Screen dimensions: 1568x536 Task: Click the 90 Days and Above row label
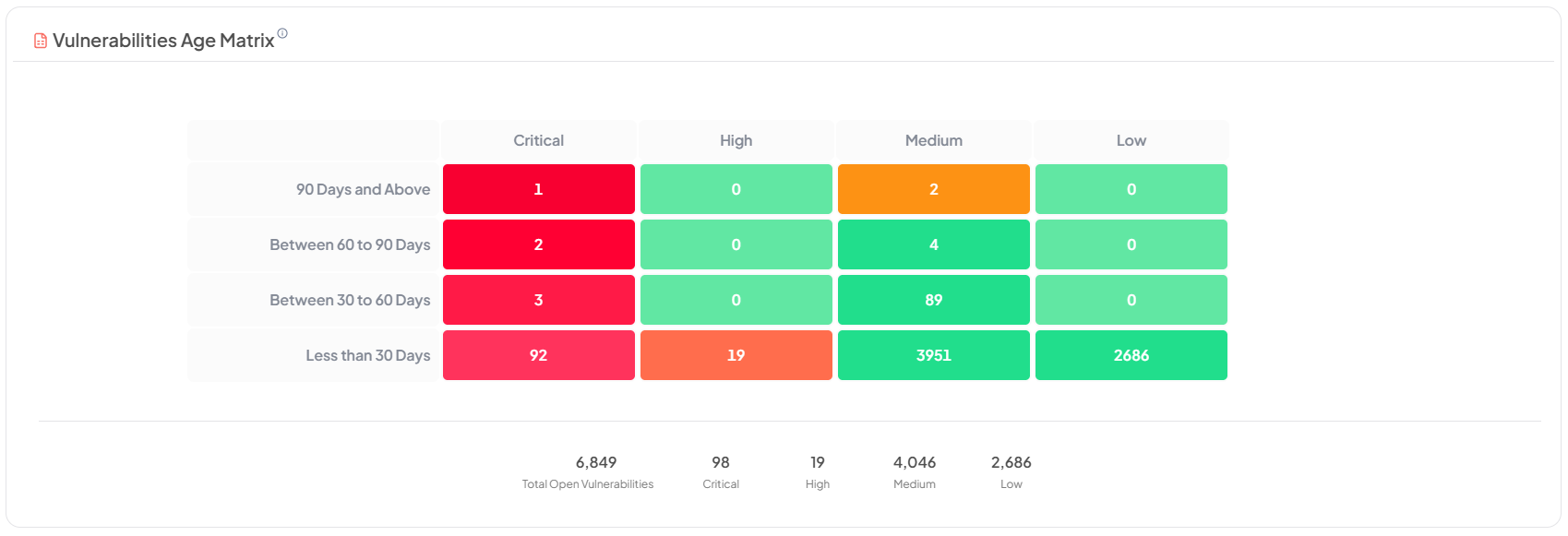363,189
